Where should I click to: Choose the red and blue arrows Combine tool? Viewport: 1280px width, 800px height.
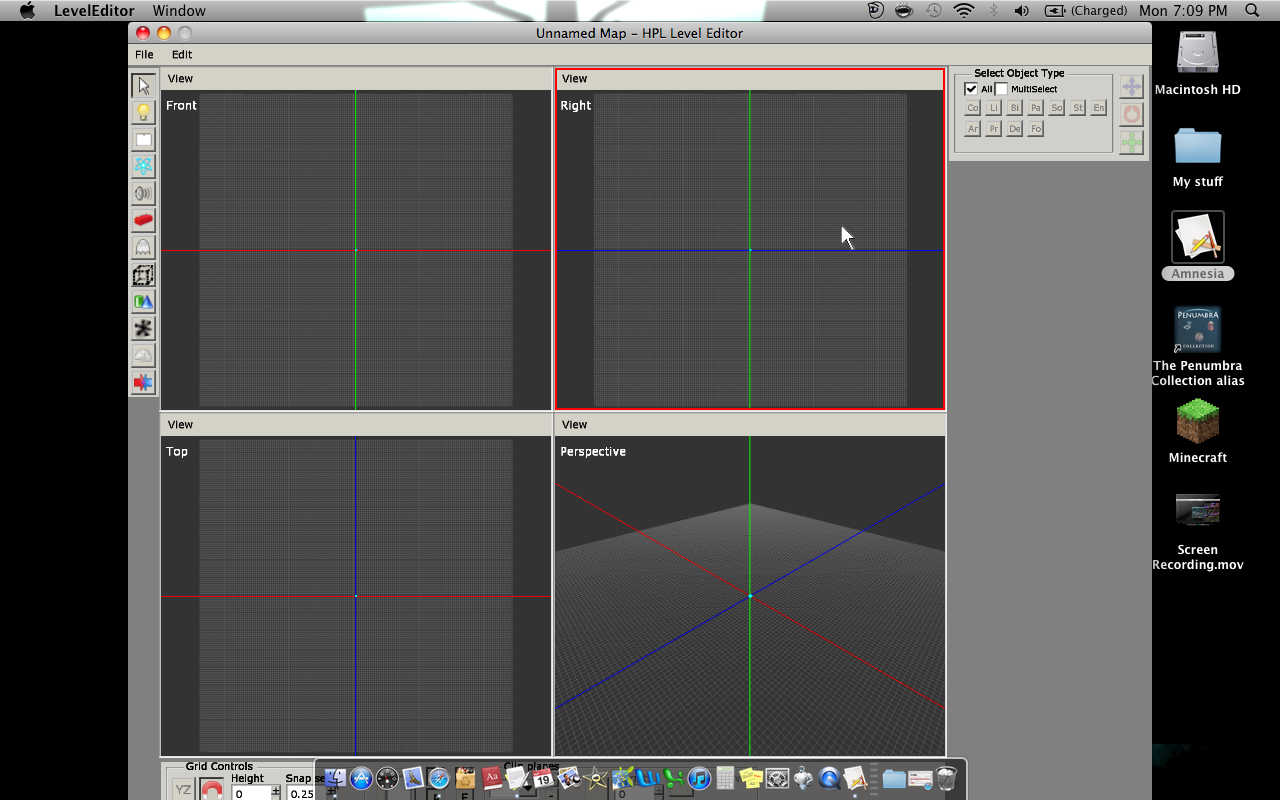tap(144, 383)
